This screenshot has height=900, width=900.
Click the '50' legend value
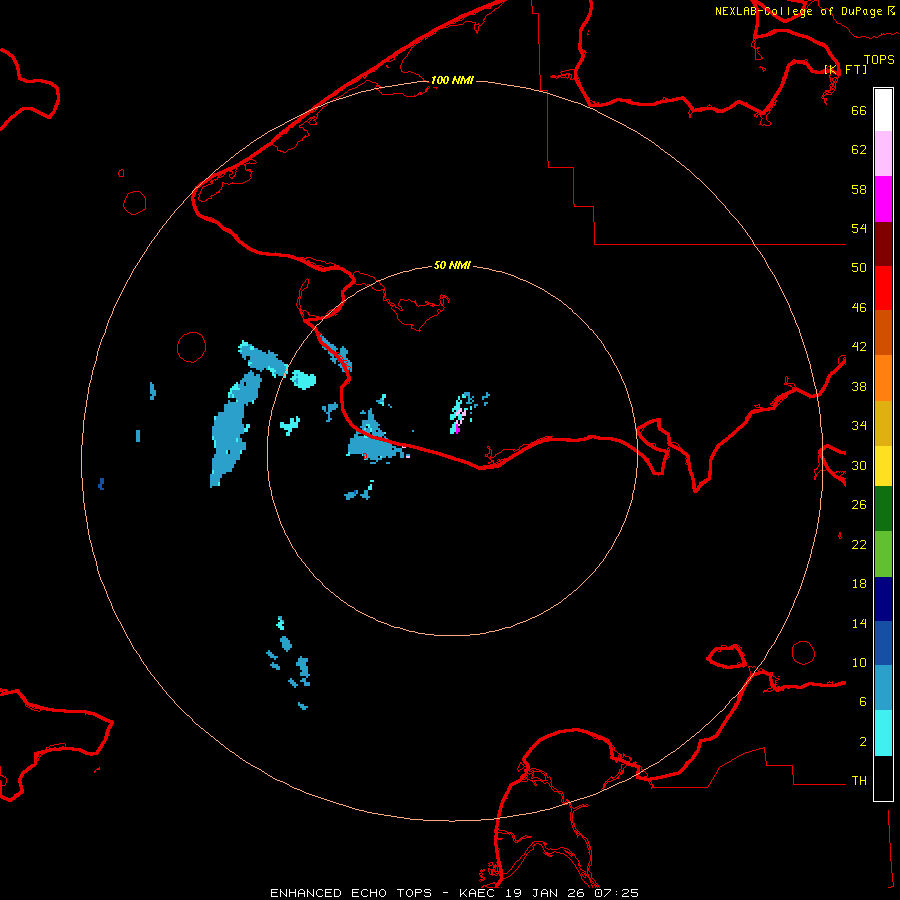tap(859, 268)
